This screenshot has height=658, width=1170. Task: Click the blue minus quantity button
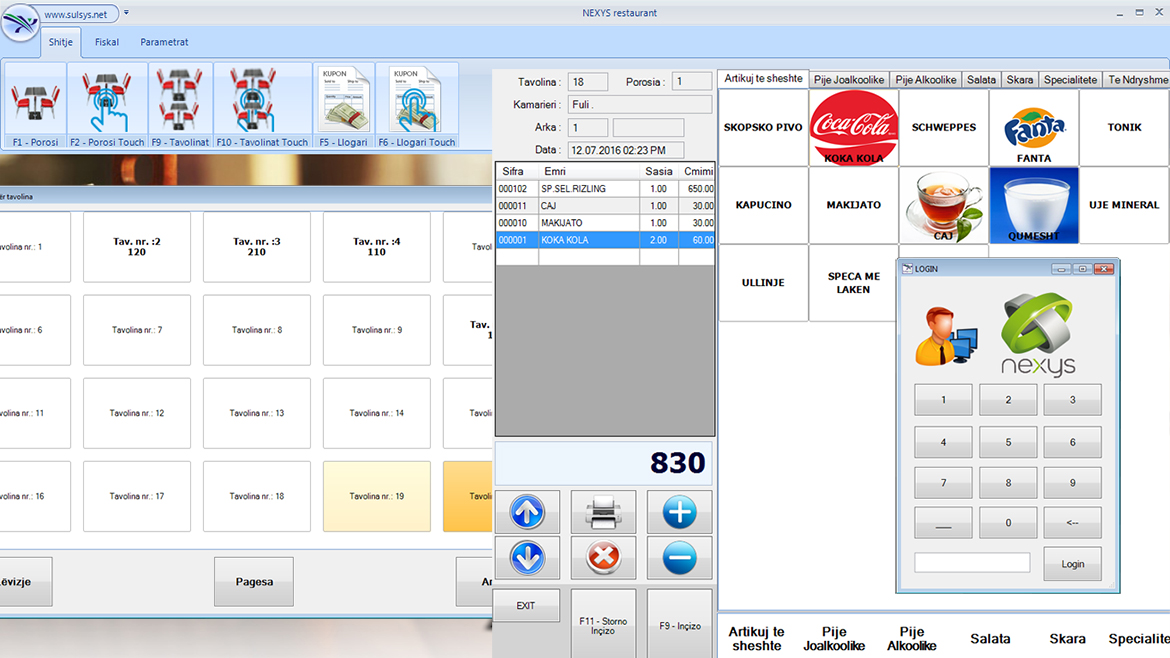679,558
